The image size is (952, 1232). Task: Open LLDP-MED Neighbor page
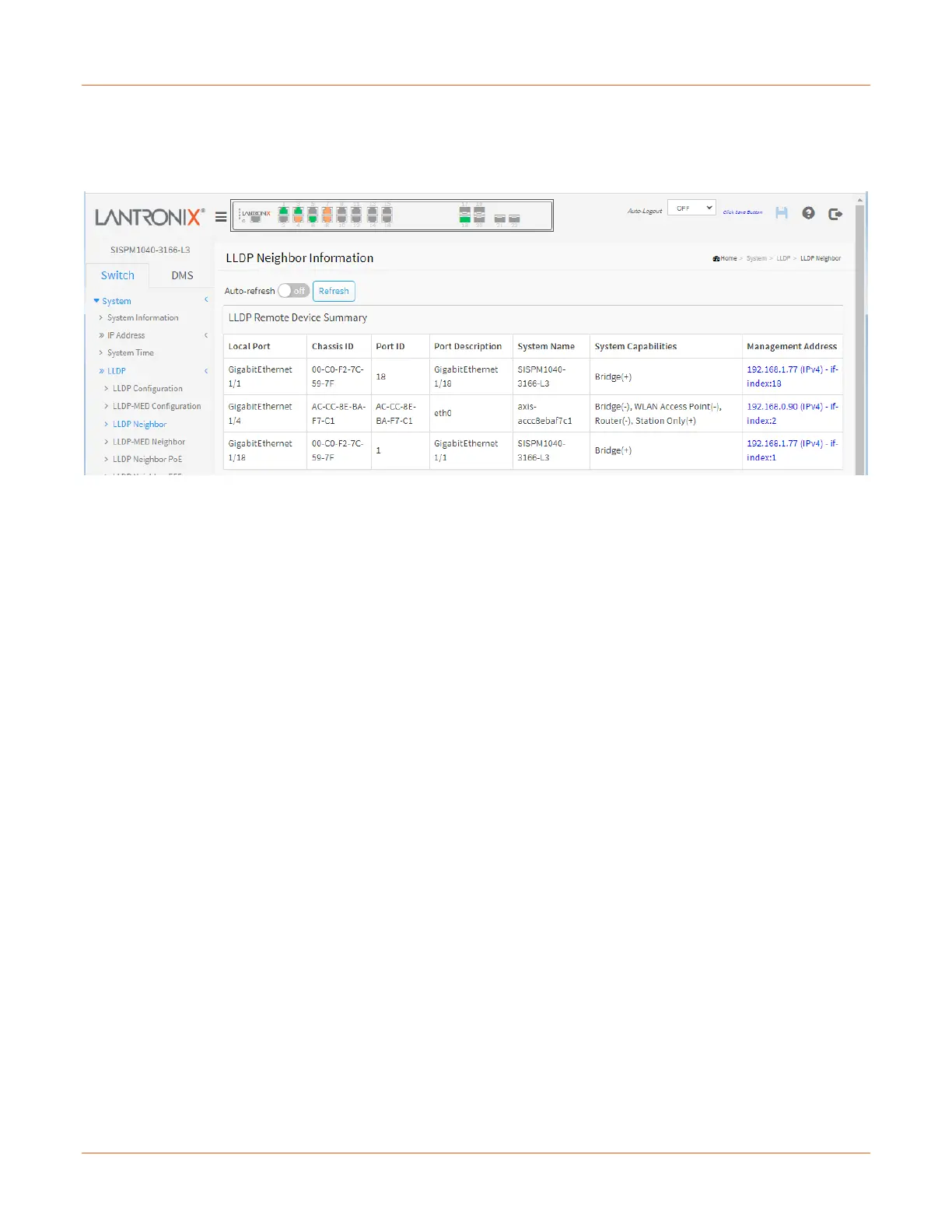[x=149, y=442]
